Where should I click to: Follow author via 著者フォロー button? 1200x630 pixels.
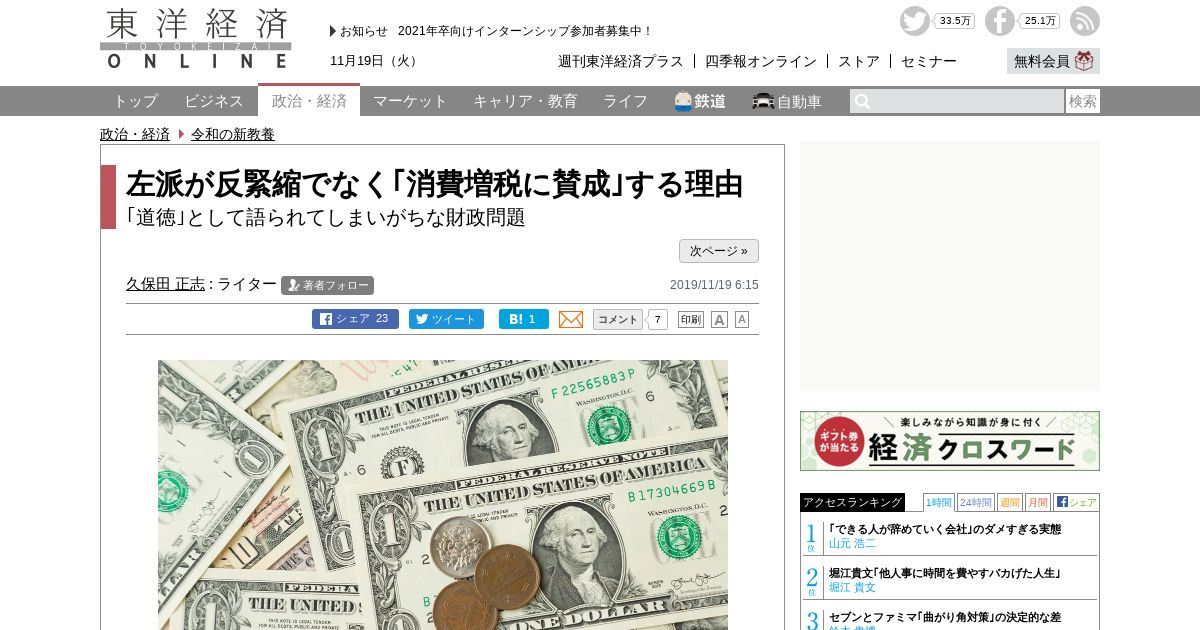point(327,285)
